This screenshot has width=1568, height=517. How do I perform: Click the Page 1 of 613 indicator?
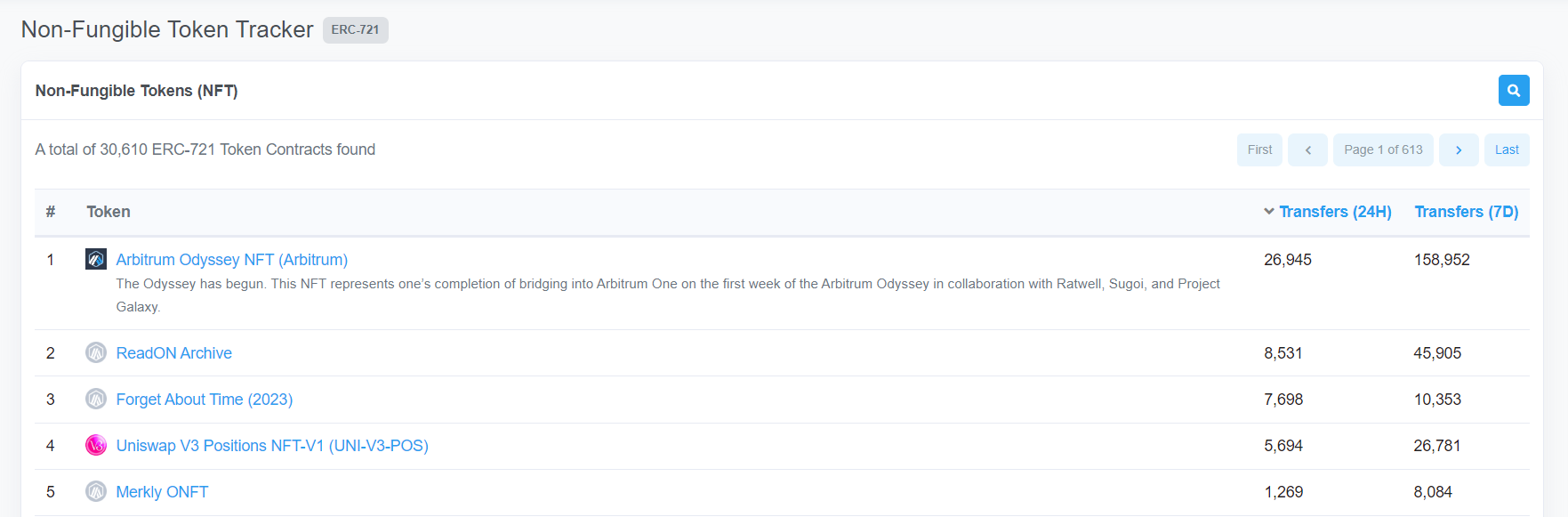[1383, 149]
